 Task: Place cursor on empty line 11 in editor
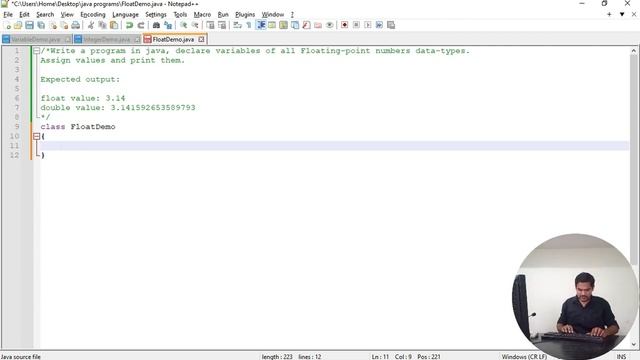334,146
